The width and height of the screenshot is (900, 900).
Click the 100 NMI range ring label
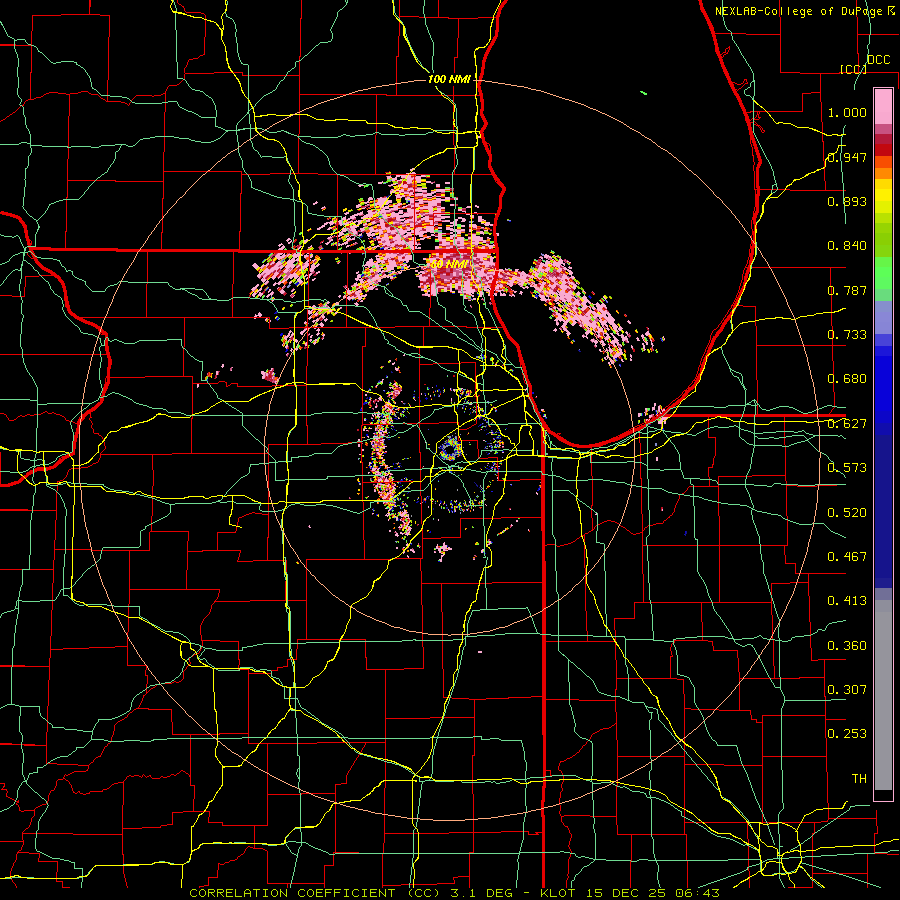[449, 79]
